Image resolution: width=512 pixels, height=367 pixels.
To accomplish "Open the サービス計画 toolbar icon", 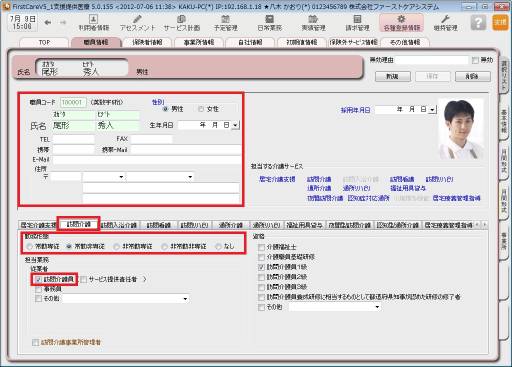I will click(182, 23).
